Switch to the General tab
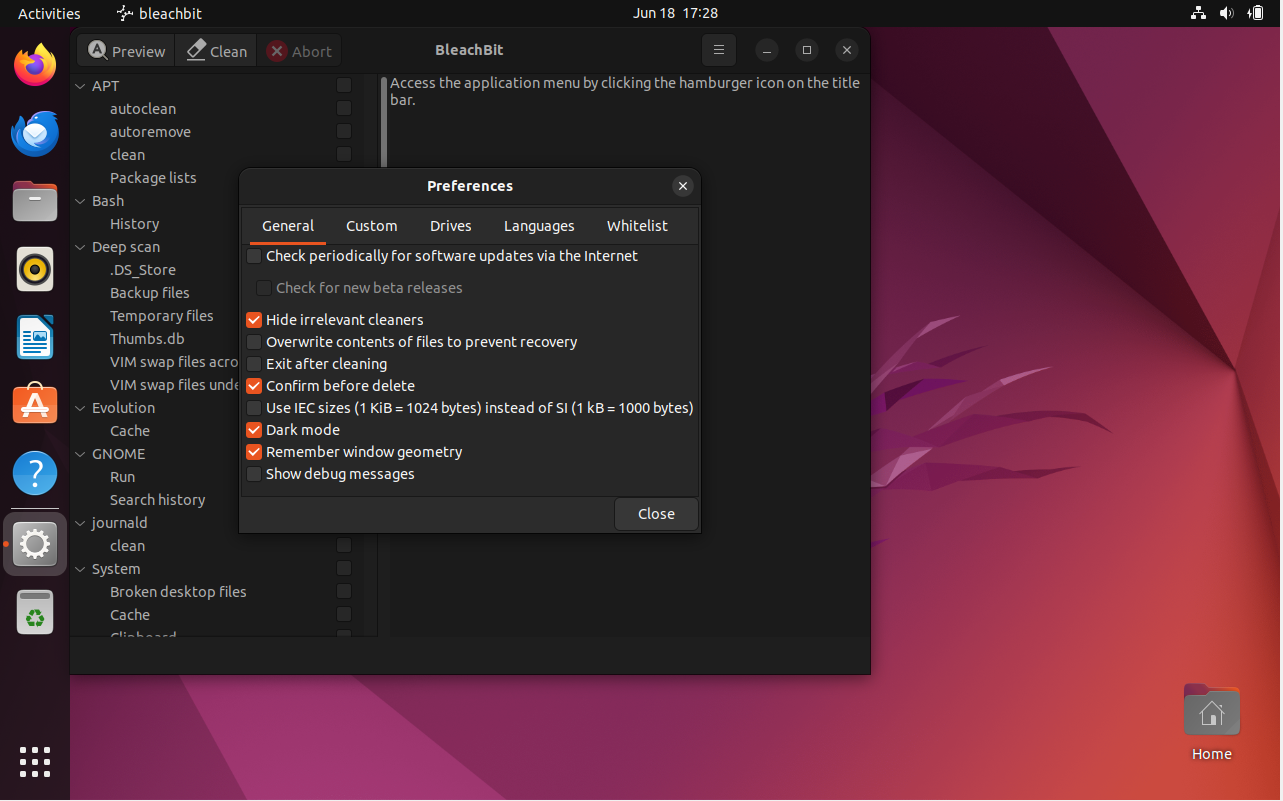This screenshot has width=1283, height=801. click(x=288, y=226)
